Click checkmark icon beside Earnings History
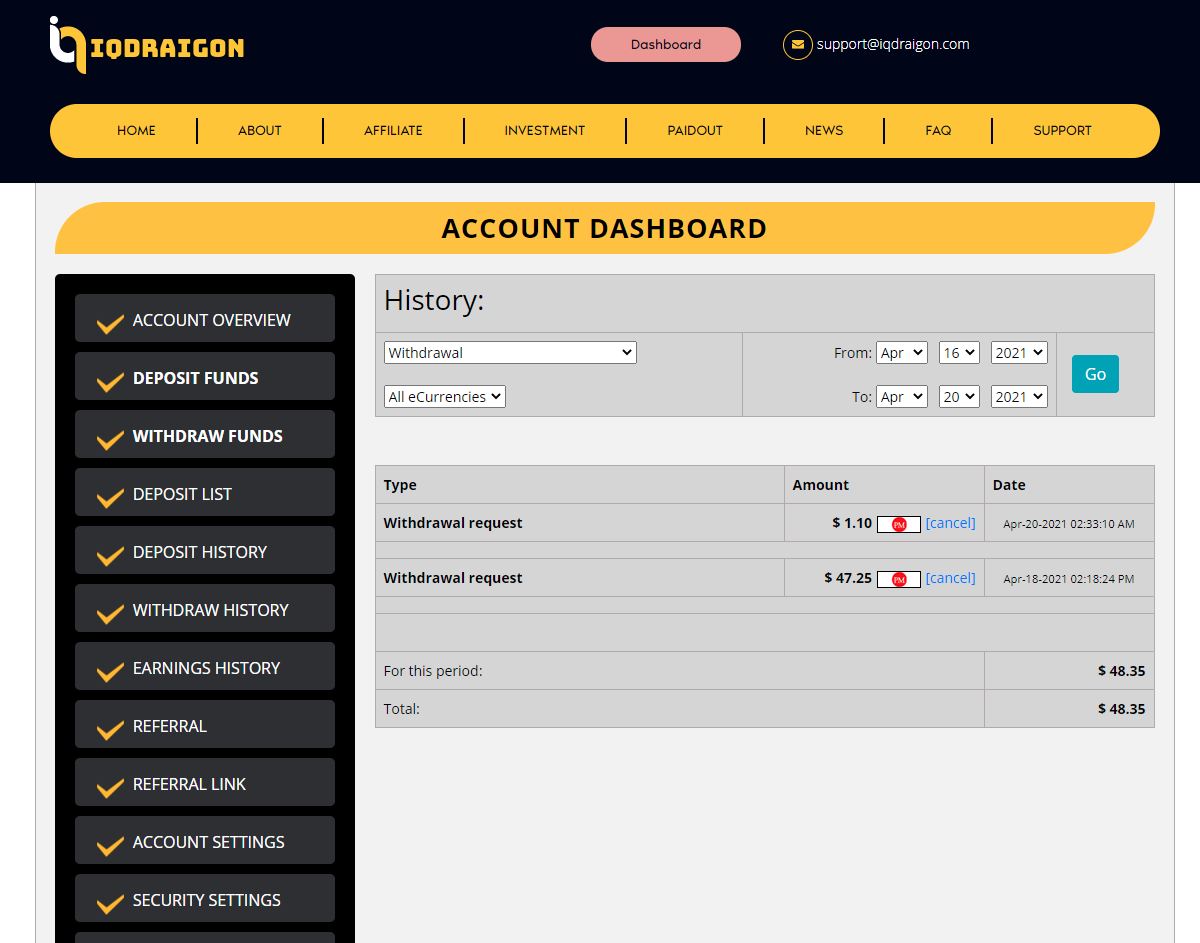The image size is (1200, 943). (110, 672)
